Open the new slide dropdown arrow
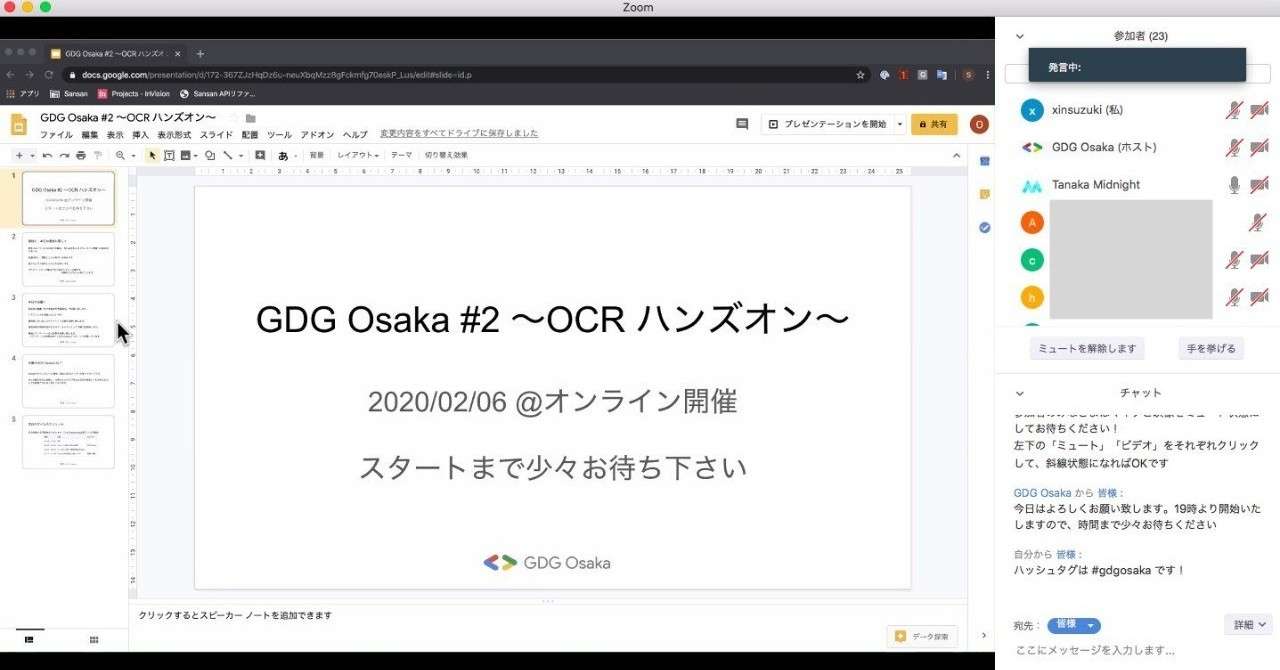 click(x=32, y=156)
